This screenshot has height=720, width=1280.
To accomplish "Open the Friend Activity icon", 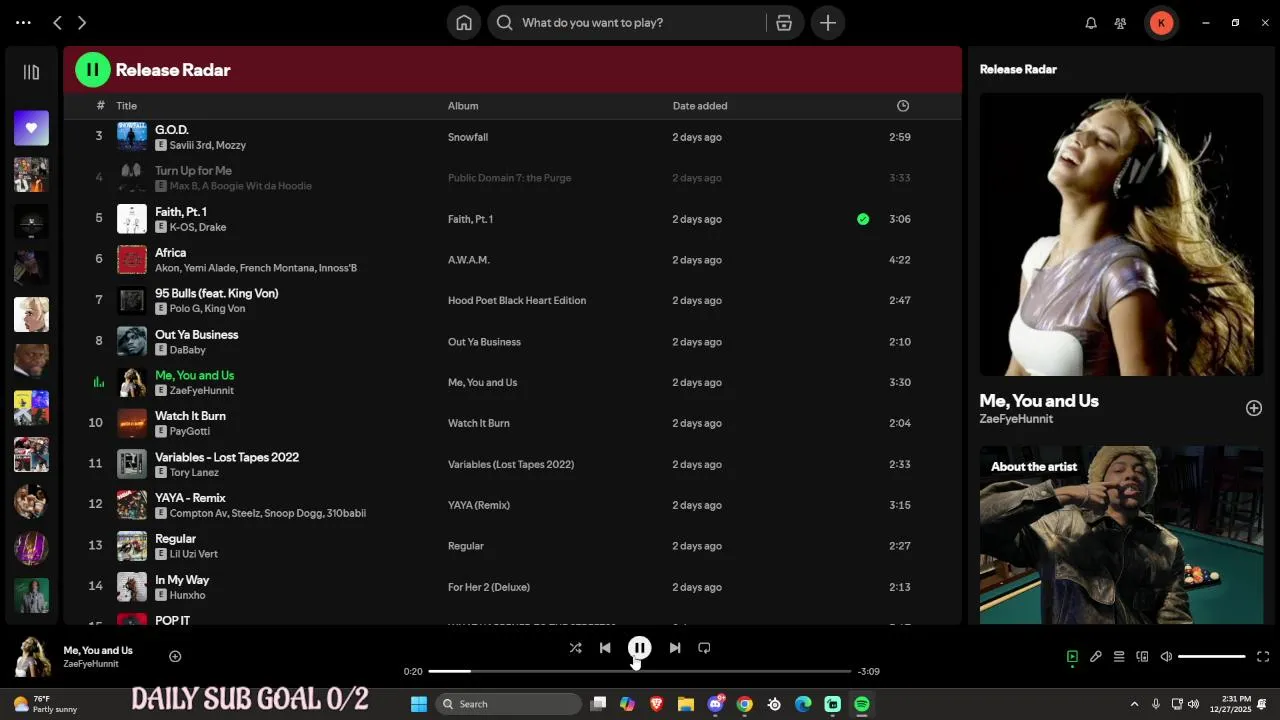I will [1120, 23].
